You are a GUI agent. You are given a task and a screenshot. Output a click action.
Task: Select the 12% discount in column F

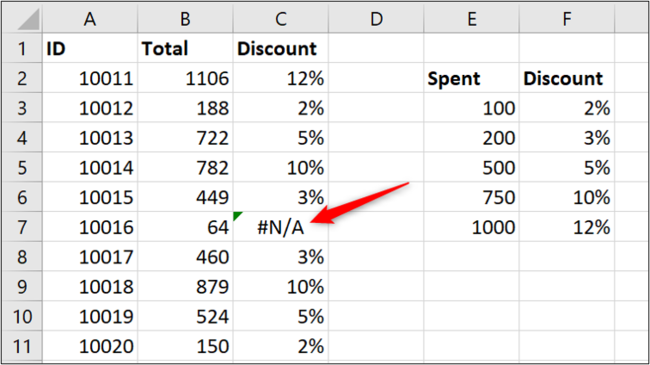[x=567, y=227]
